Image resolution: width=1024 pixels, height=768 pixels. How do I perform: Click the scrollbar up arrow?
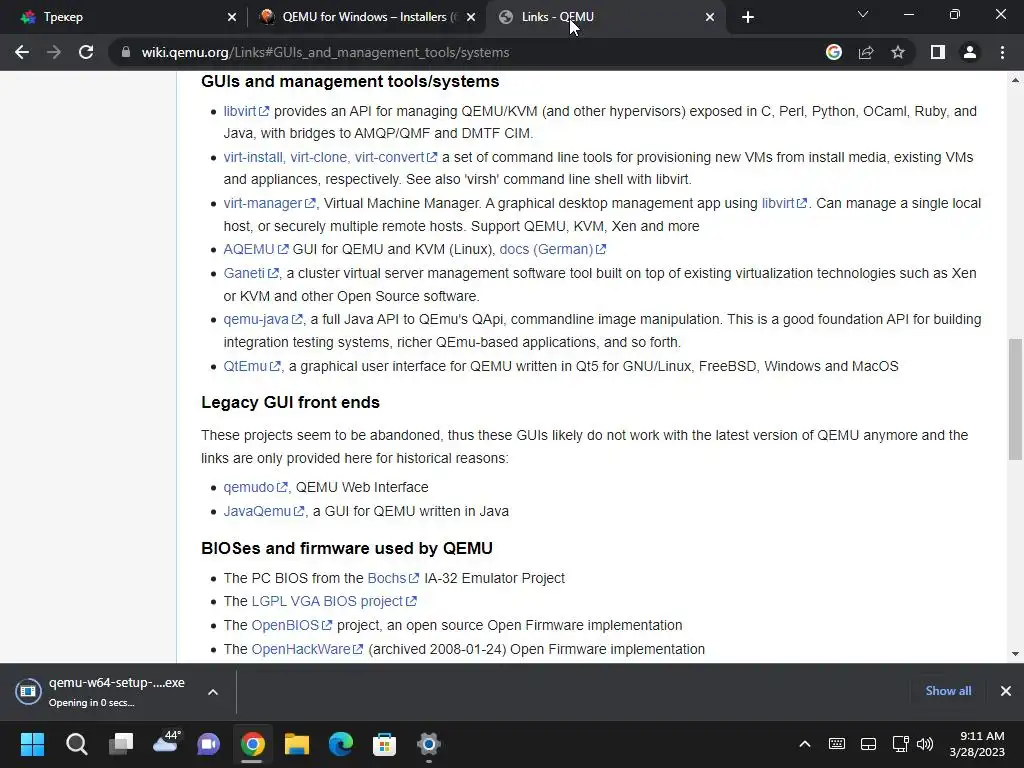point(1015,80)
